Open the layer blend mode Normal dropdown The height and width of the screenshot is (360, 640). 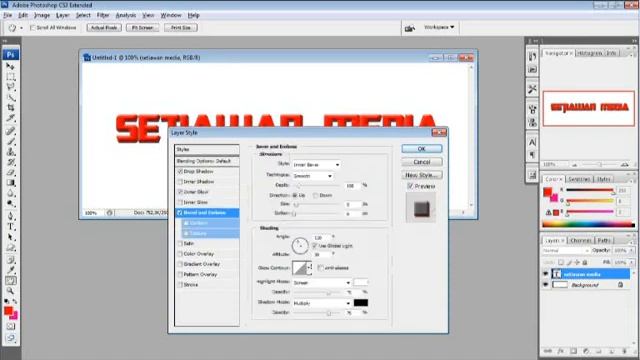point(566,250)
